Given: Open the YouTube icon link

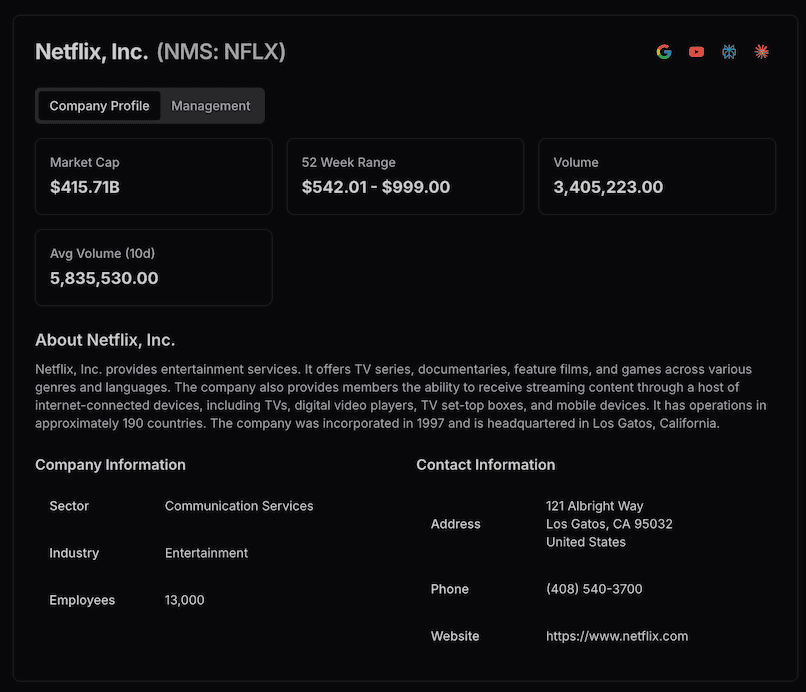Looking at the screenshot, I should coord(696,52).
